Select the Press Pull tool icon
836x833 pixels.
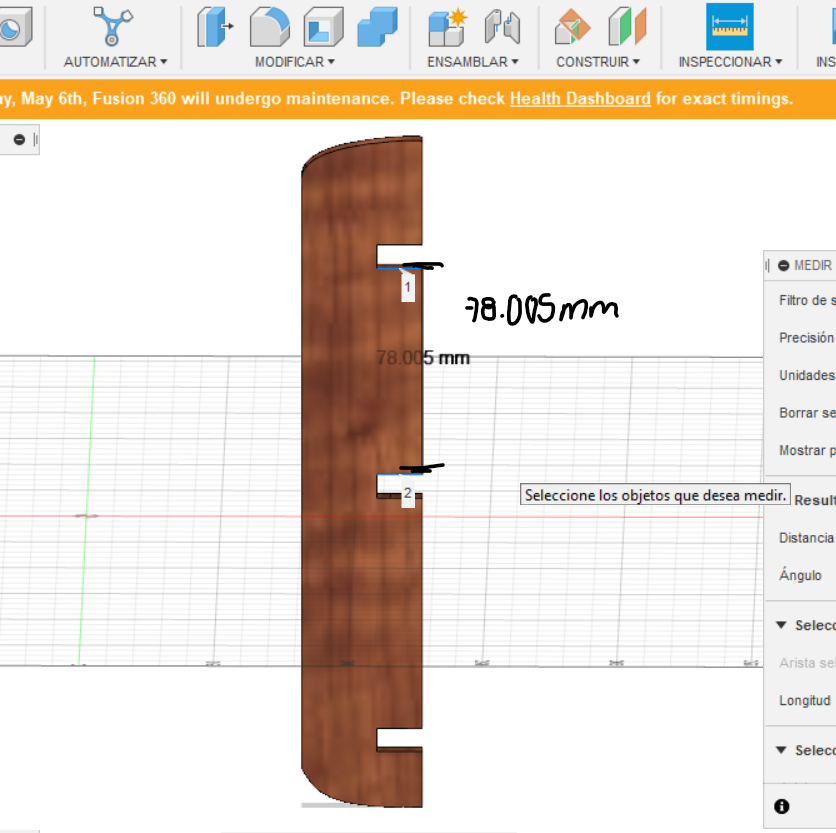215,27
